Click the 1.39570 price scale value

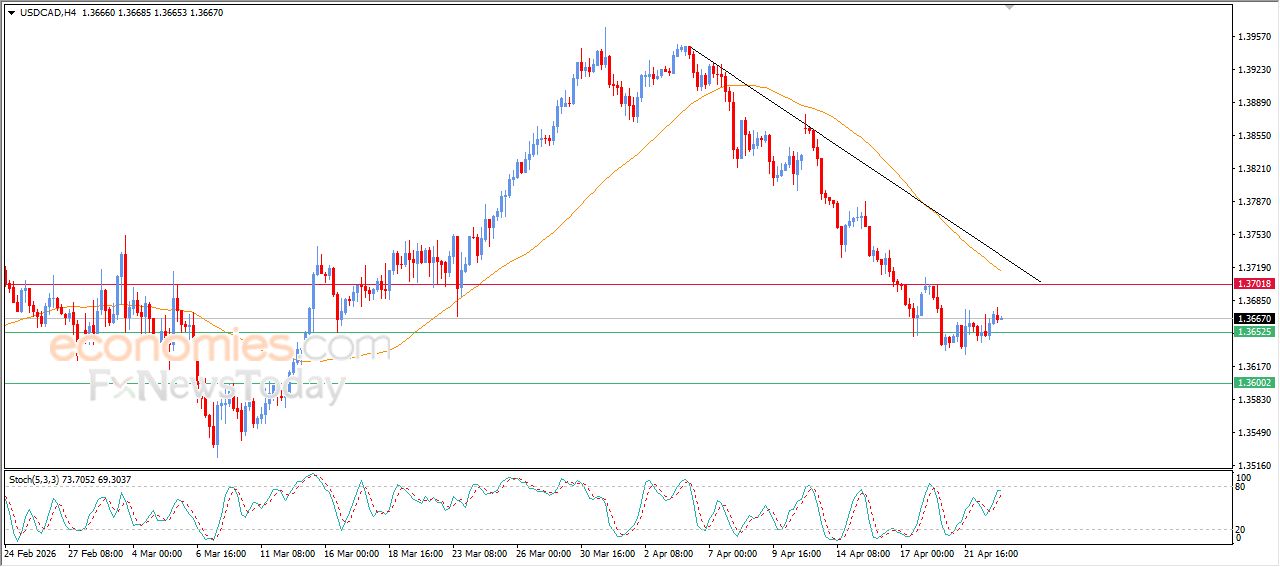1253,37
